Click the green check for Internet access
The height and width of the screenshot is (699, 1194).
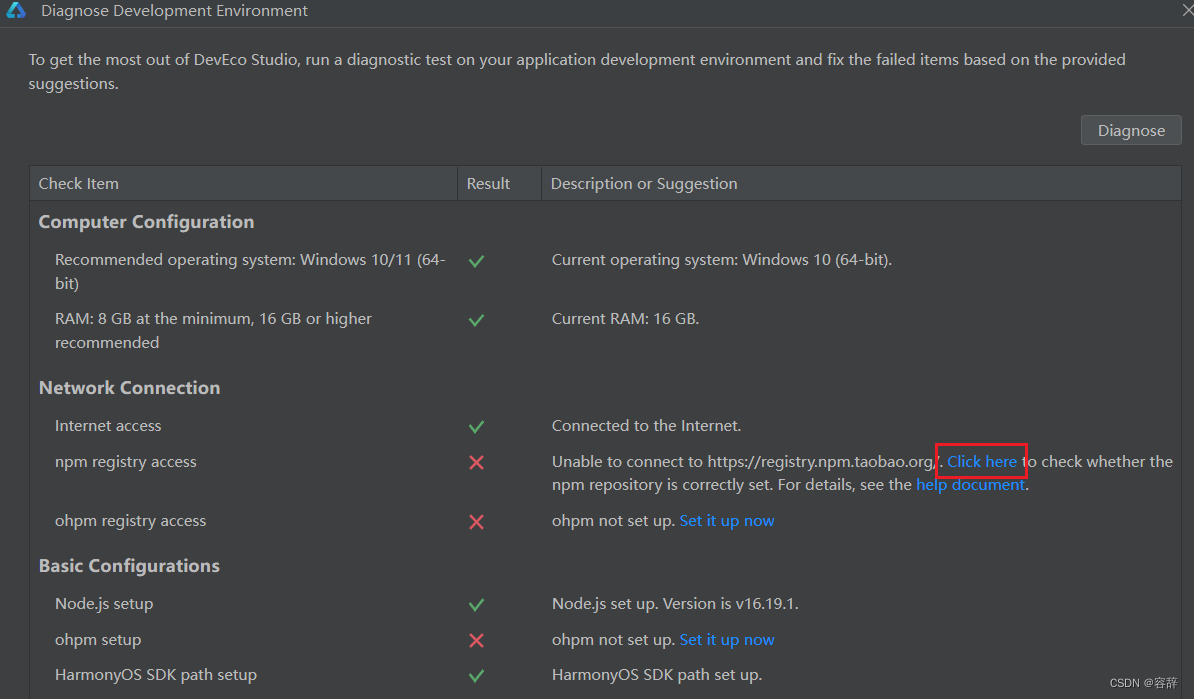[477, 426]
